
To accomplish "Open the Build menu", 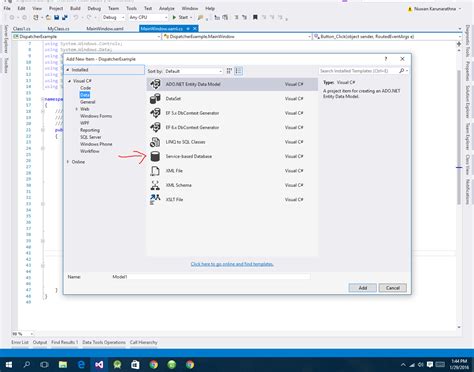I will pos(75,8).
